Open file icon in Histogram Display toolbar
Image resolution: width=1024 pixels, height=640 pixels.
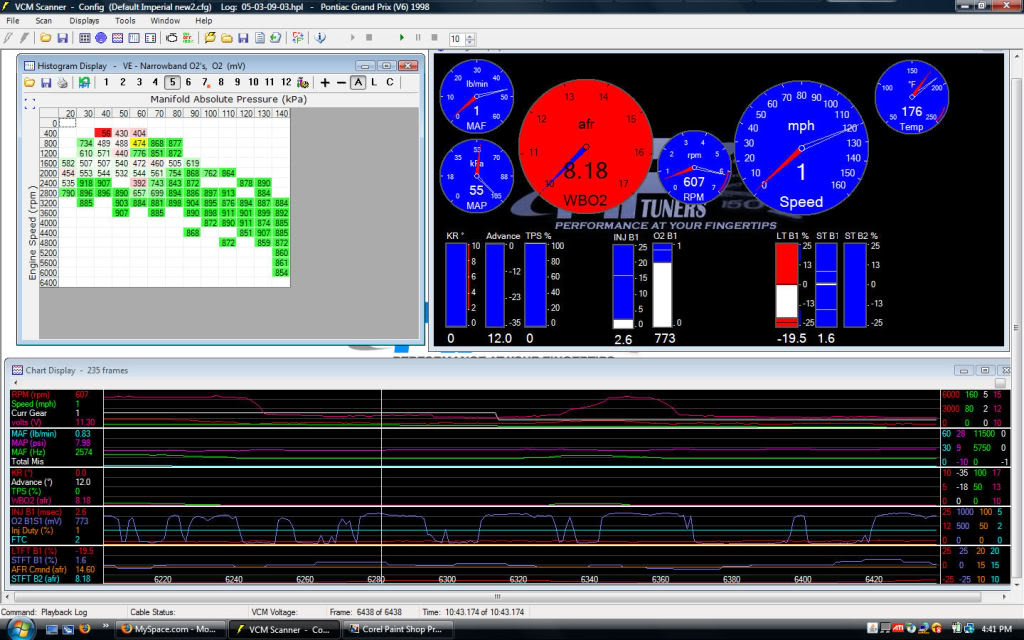(x=29, y=82)
